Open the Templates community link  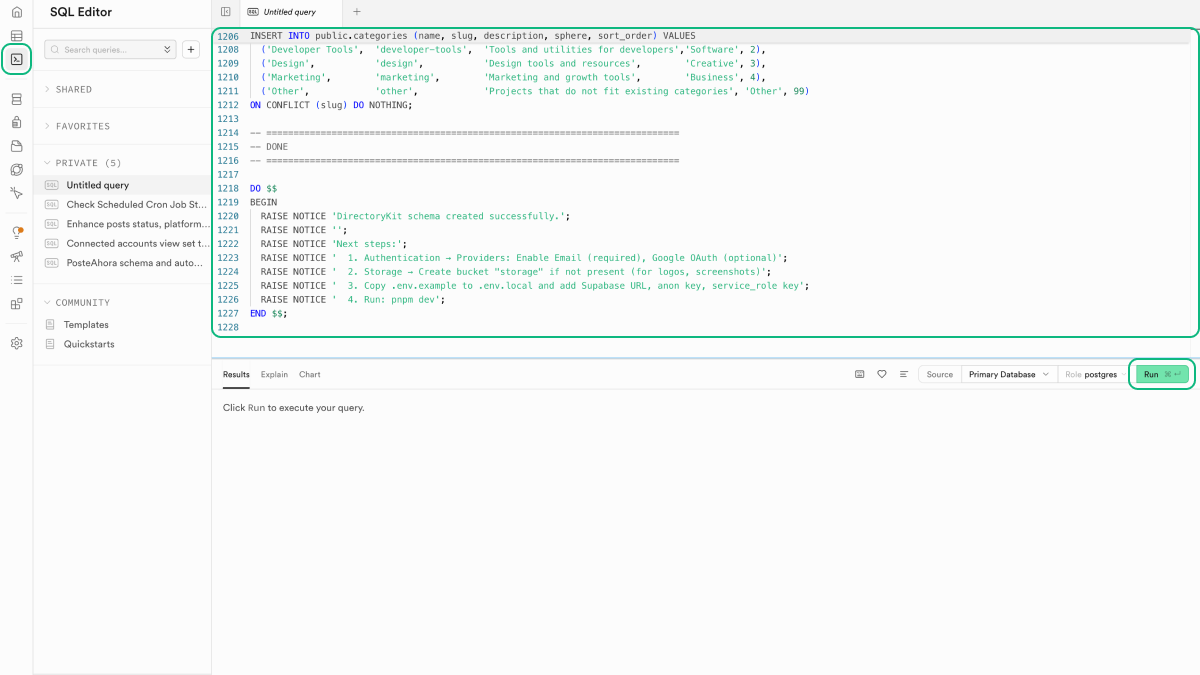(86, 325)
